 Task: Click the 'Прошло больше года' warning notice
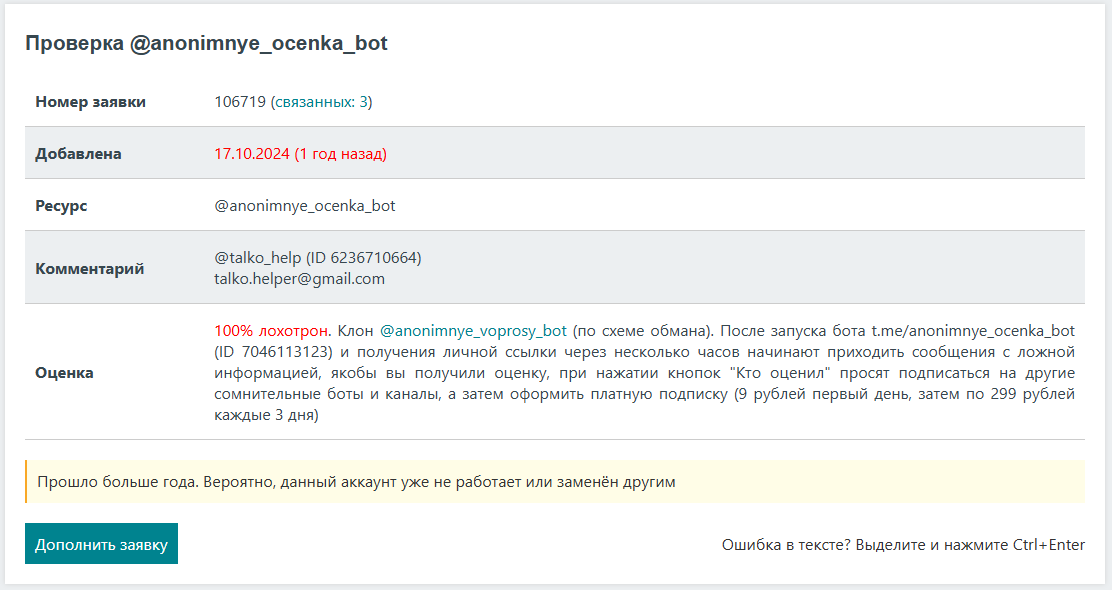click(x=555, y=482)
